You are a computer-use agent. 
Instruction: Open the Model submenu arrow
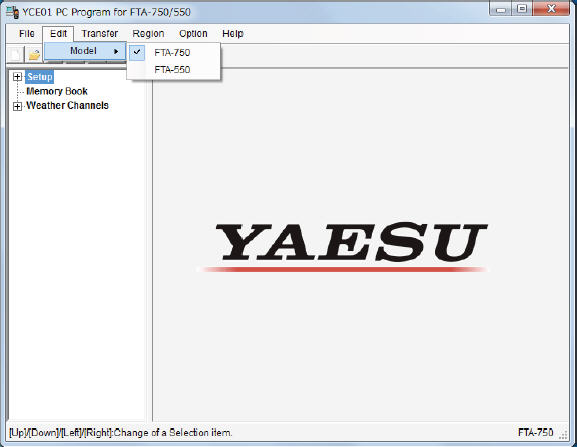(x=116, y=52)
